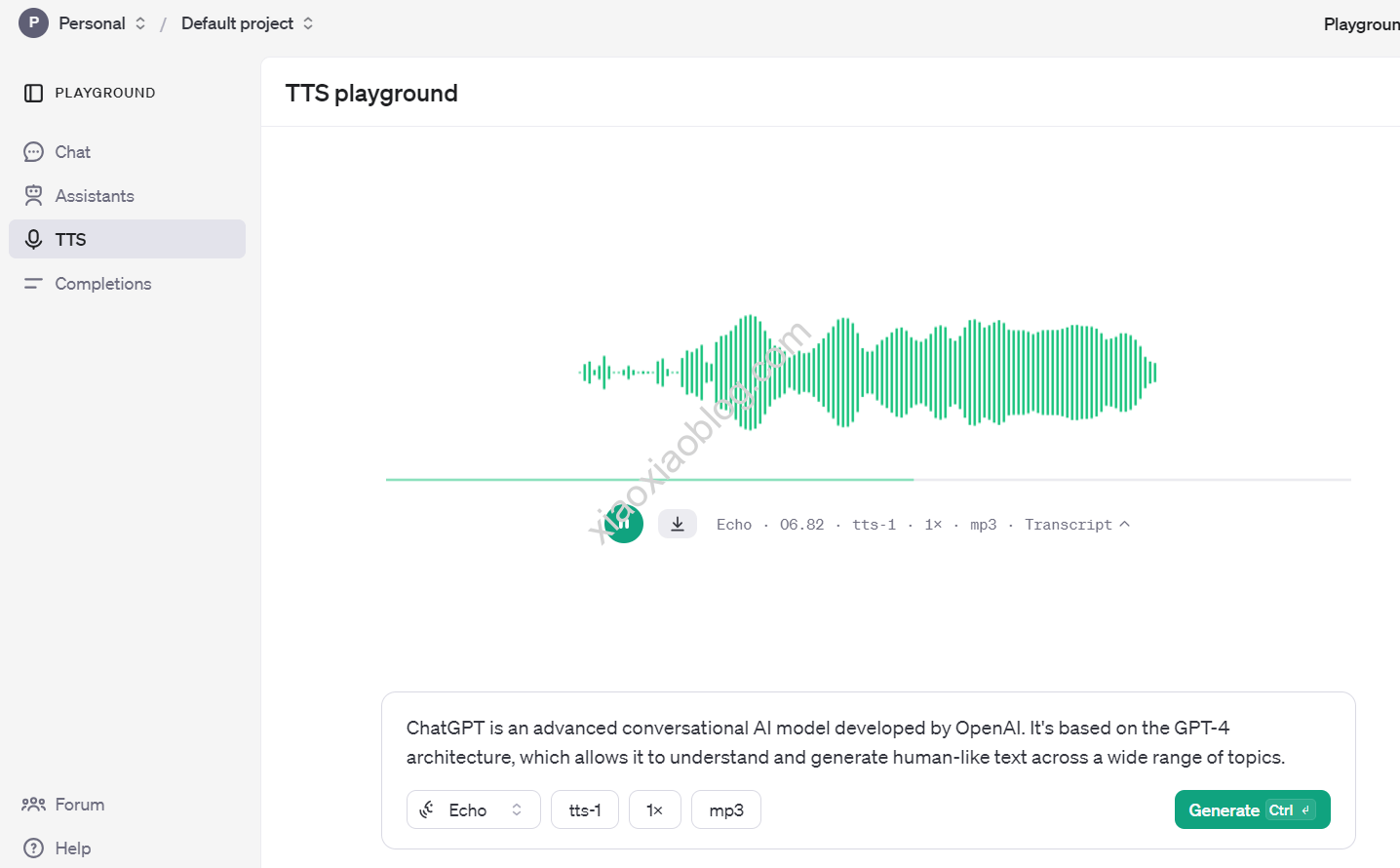Open the Help link

coord(57,848)
